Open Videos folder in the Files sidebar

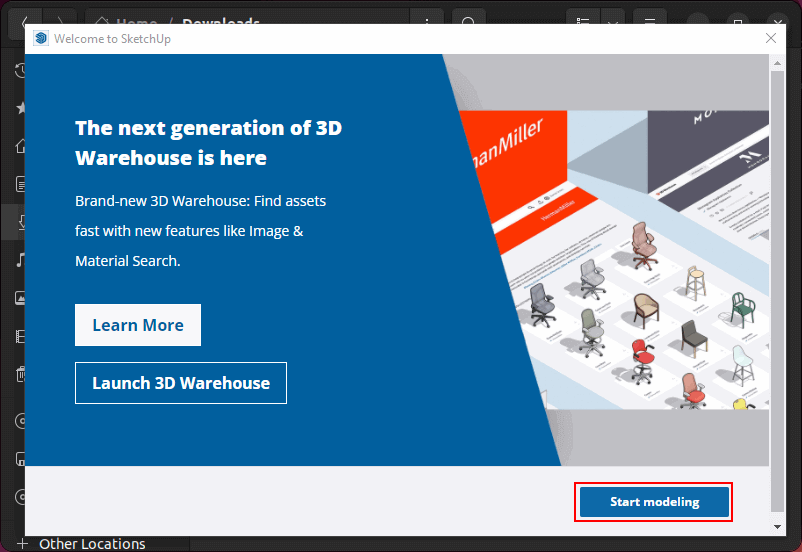click(x=20, y=336)
